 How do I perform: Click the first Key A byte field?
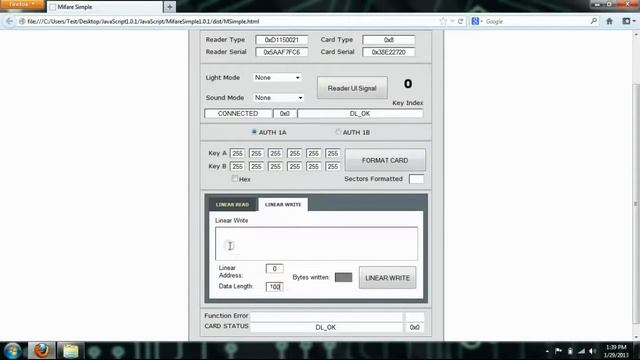pos(237,153)
